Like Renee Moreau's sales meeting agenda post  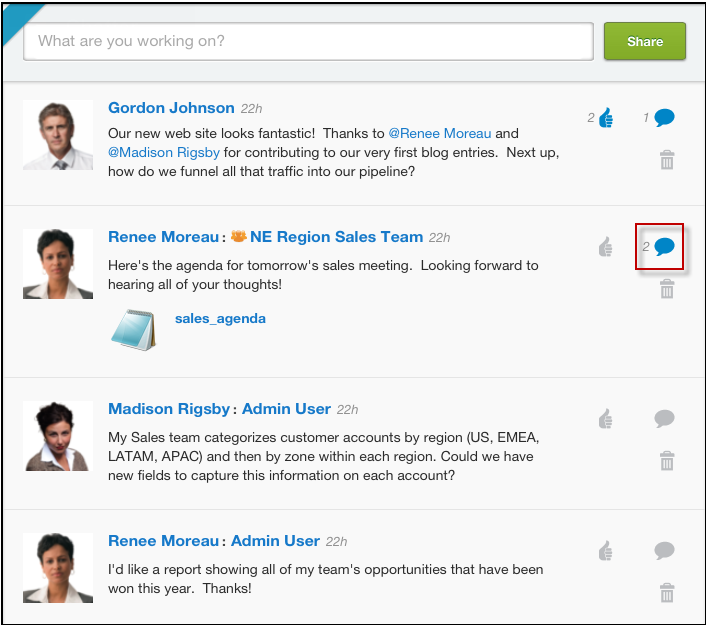[x=606, y=247]
